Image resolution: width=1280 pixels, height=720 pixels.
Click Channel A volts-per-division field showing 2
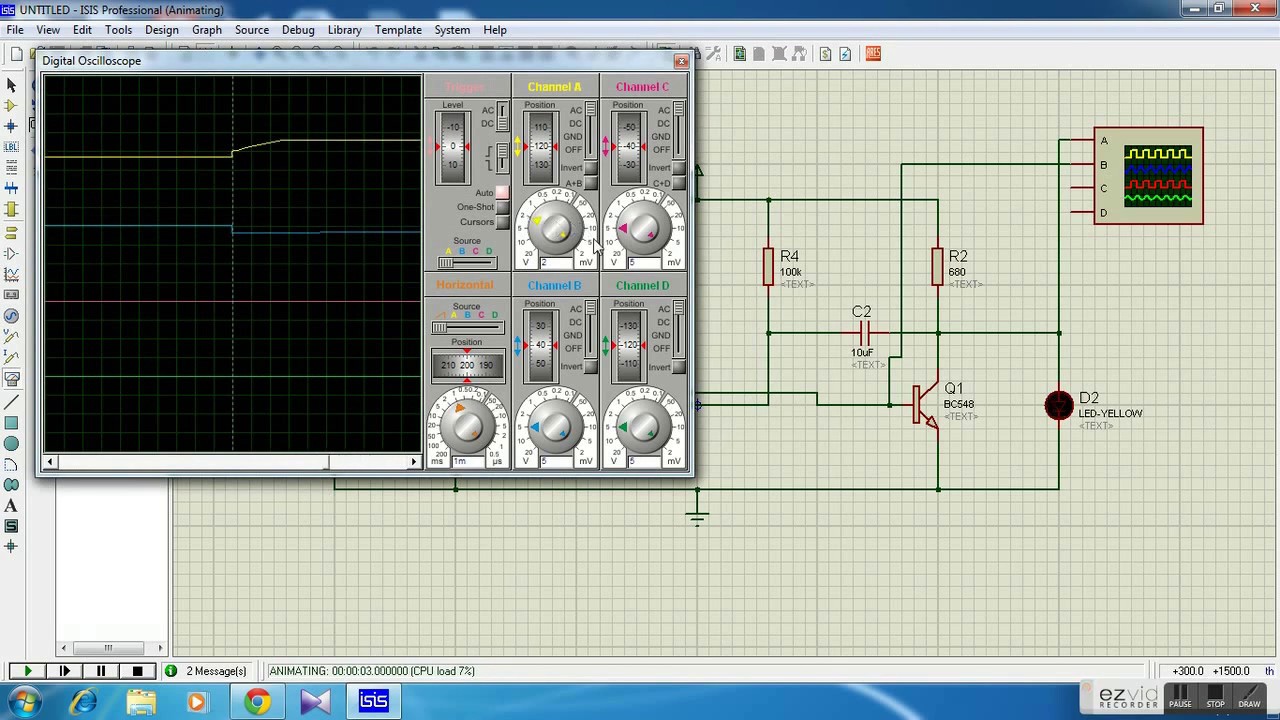(556, 263)
